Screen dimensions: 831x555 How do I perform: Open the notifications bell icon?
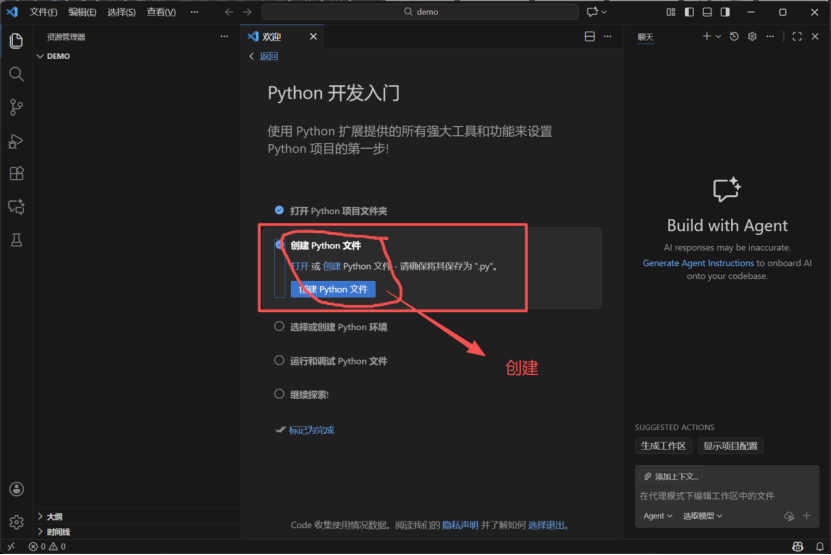(x=819, y=547)
